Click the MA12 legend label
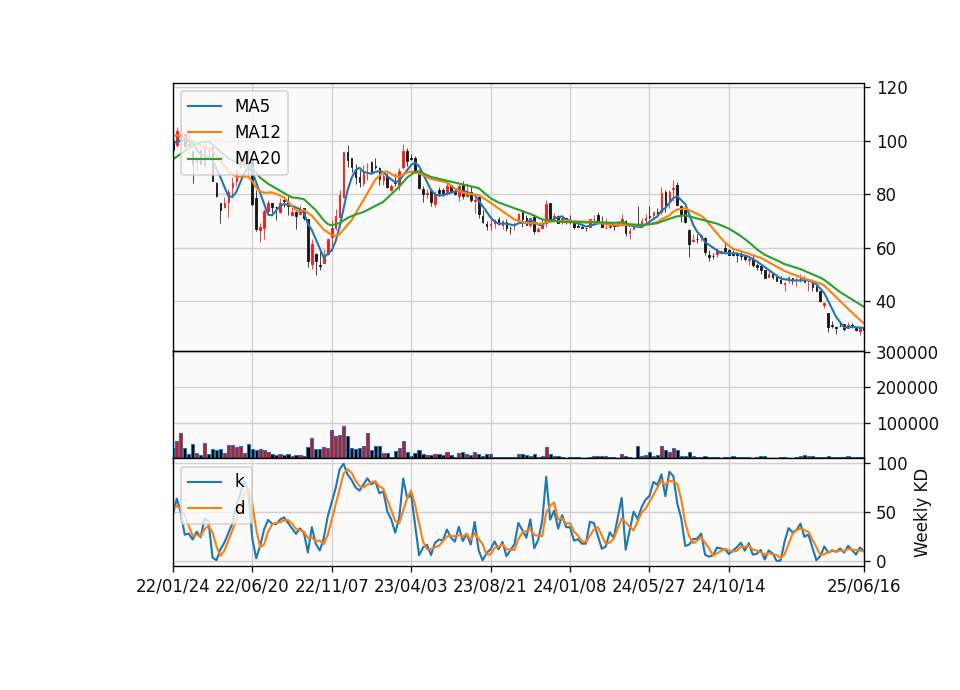 point(257,132)
